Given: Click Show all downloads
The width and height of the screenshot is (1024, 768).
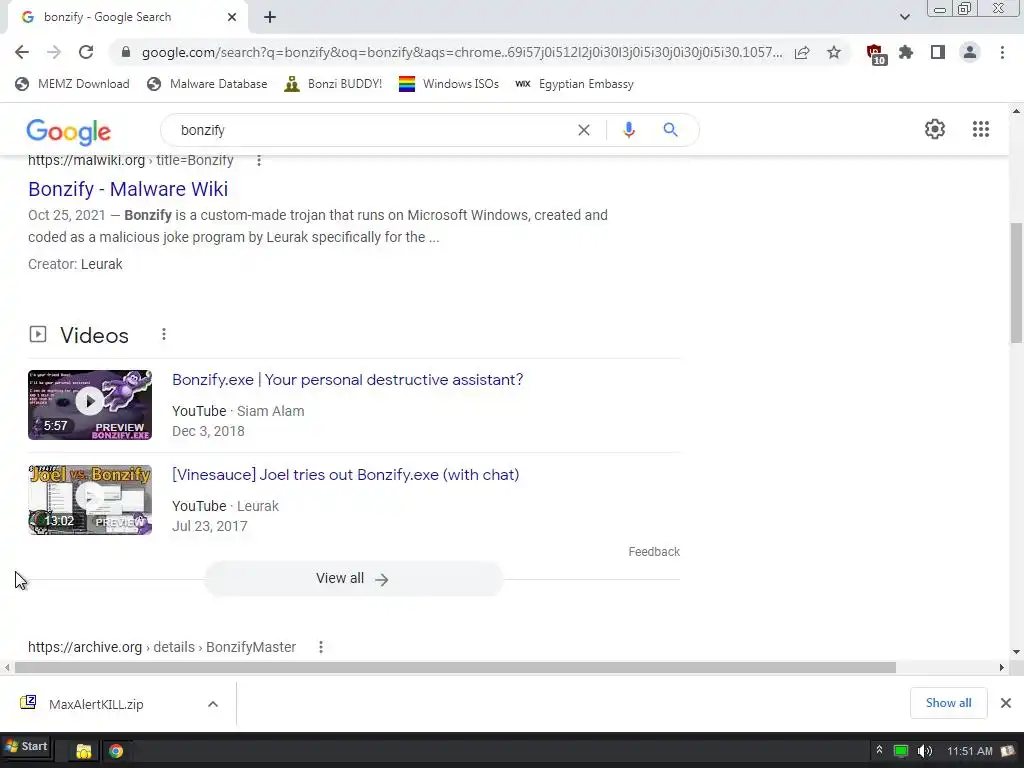Looking at the screenshot, I should pyautogui.click(x=948, y=703).
